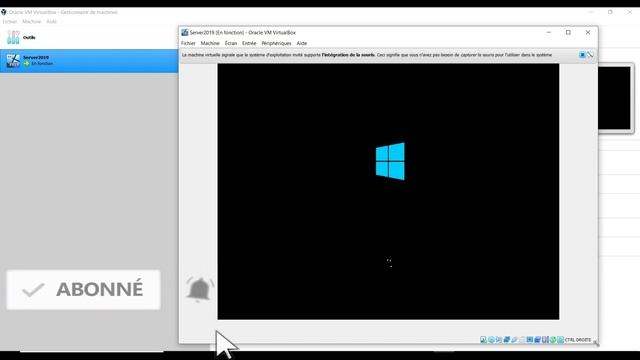Select Outils entry in VirtualBox Manager
The image size is (640, 360).
[89, 38]
